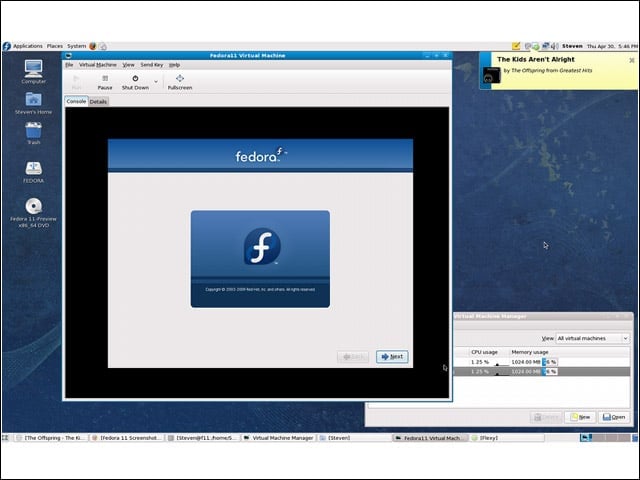The image size is (640, 480).
Task: Click the Virtual Machine Manager title bar
Action: pyautogui.click(x=543, y=316)
